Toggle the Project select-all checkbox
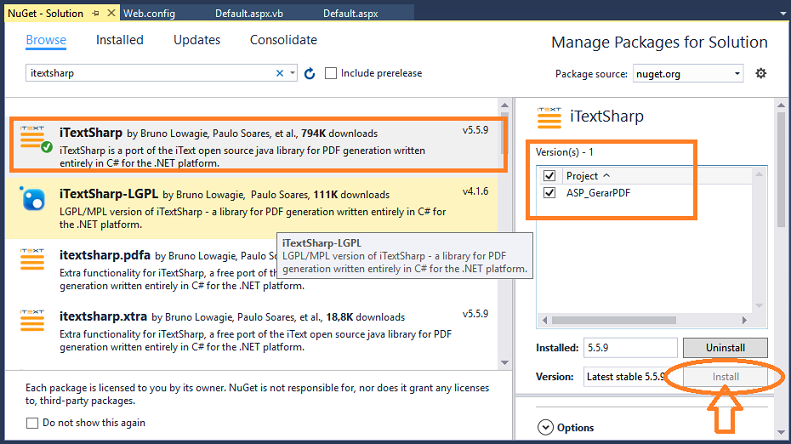This screenshot has width=791, height=444. click(x=549, y=176)
